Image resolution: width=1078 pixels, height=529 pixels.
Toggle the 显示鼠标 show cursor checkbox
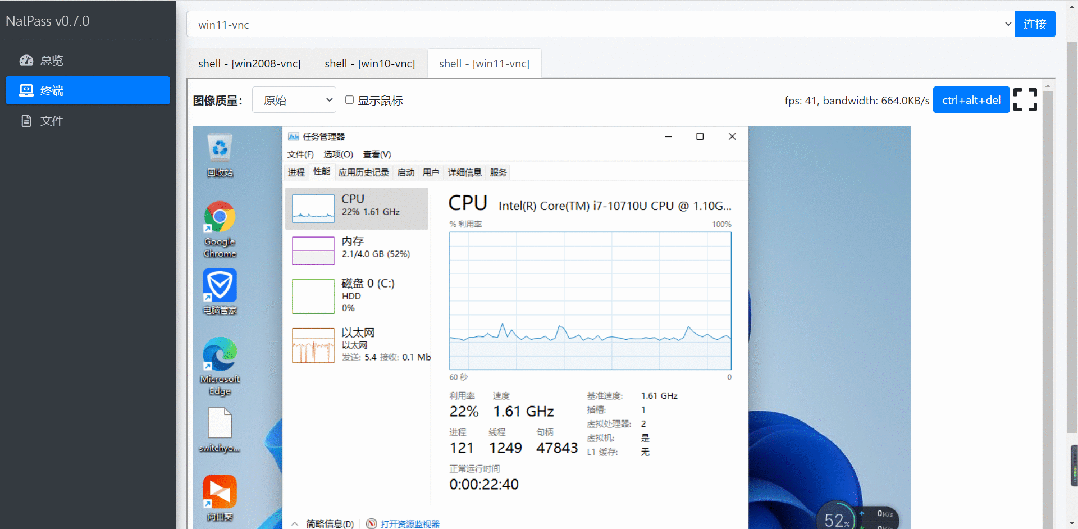[349, 100]
